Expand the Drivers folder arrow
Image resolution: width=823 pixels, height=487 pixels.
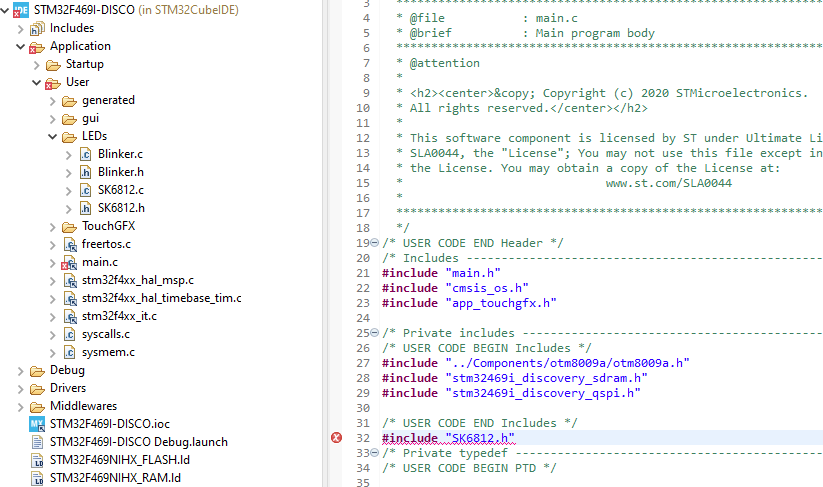tap(20, 389)
